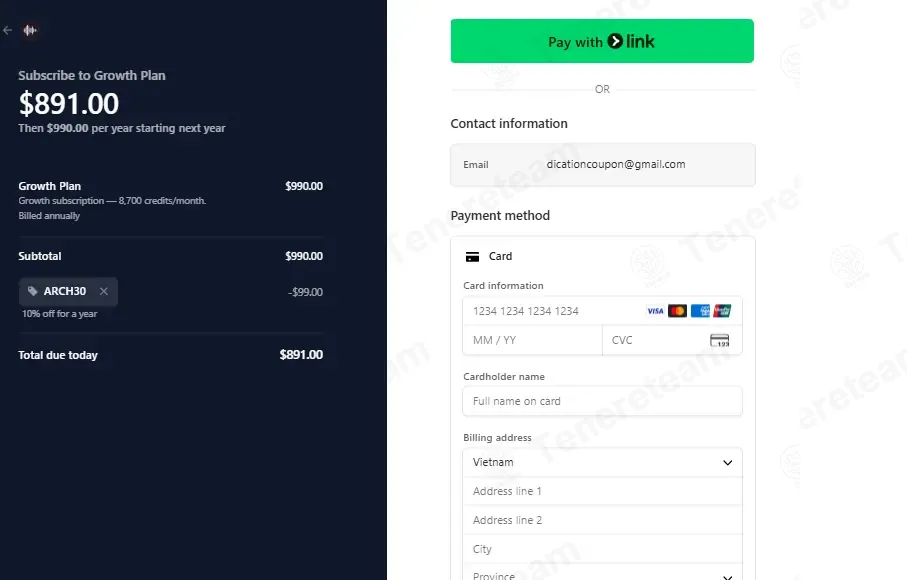
Task: Pay with Link green button
Action: click(602, 41)
